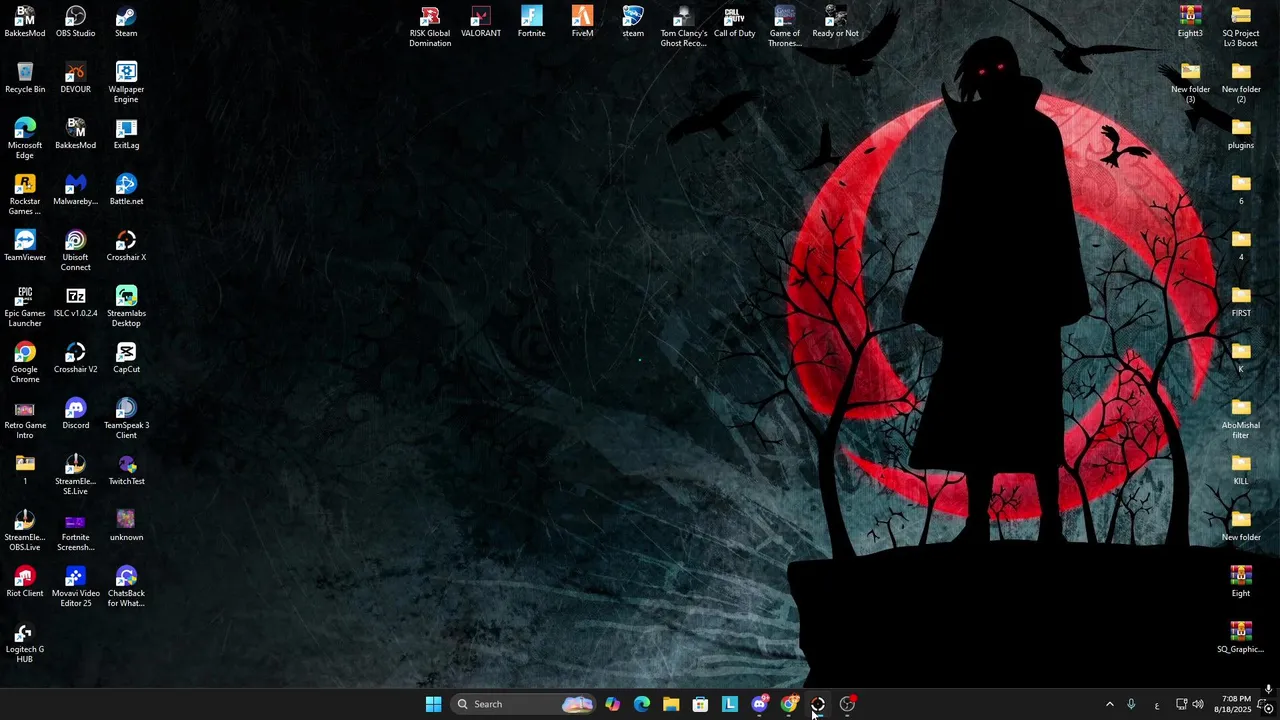Screen dimensions: 1280x720
Task: Select the Game of Thrones shortcut
Action: [785, 27]
